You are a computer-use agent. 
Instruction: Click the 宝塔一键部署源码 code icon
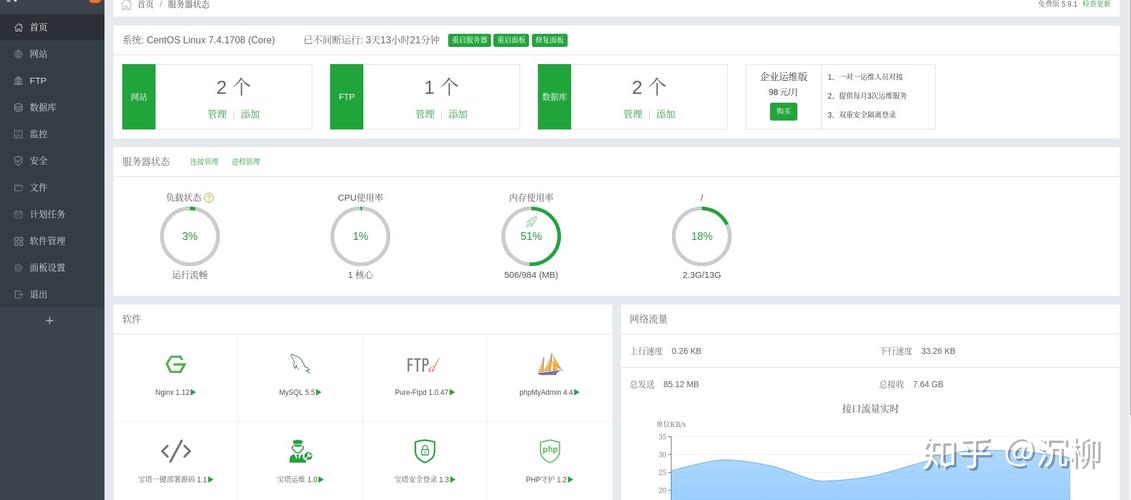click(175, 452)
